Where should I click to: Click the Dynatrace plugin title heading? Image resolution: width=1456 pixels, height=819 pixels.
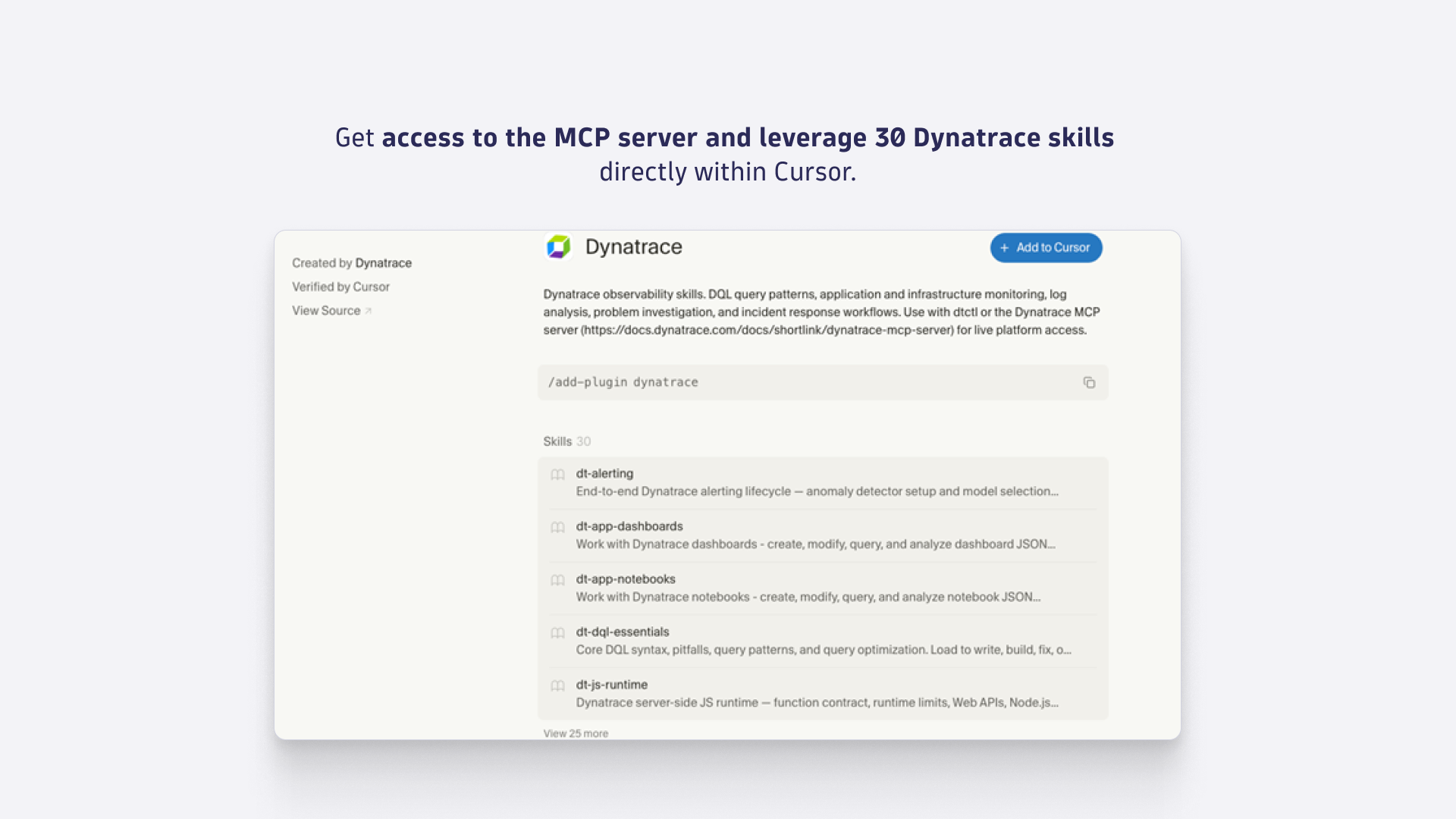click(633, 246)
